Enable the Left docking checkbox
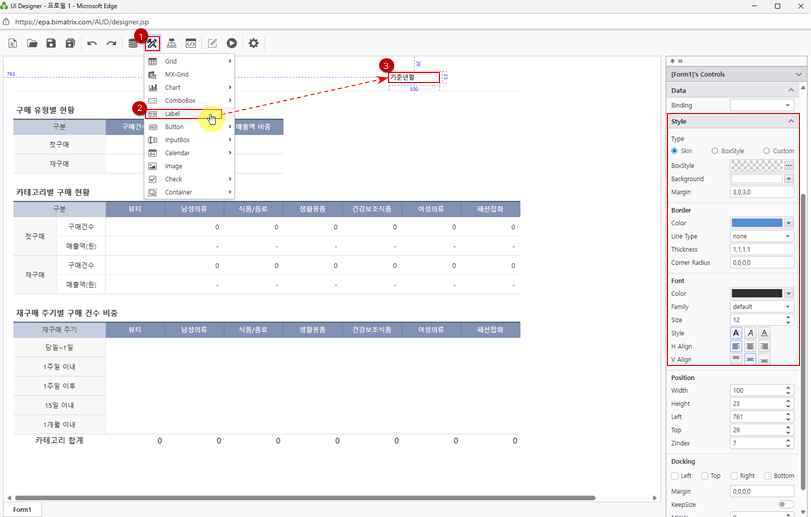811x517 pixels. (675, 476)
